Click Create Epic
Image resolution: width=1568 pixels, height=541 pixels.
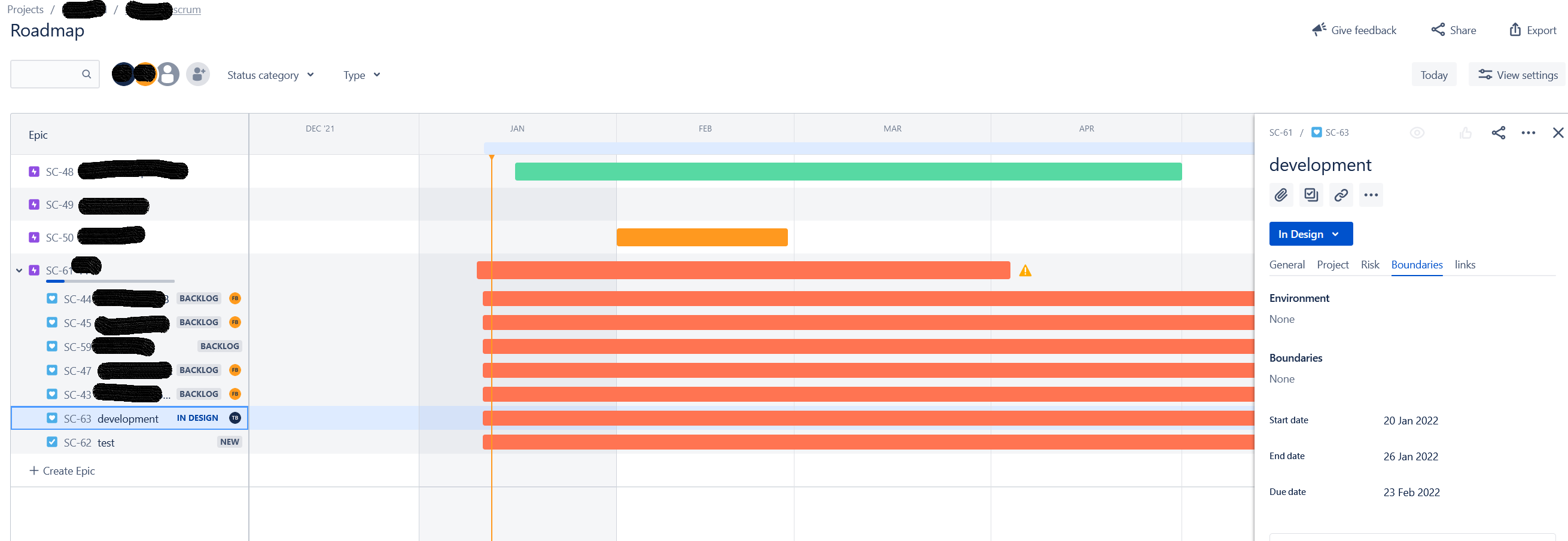[62, 470]
